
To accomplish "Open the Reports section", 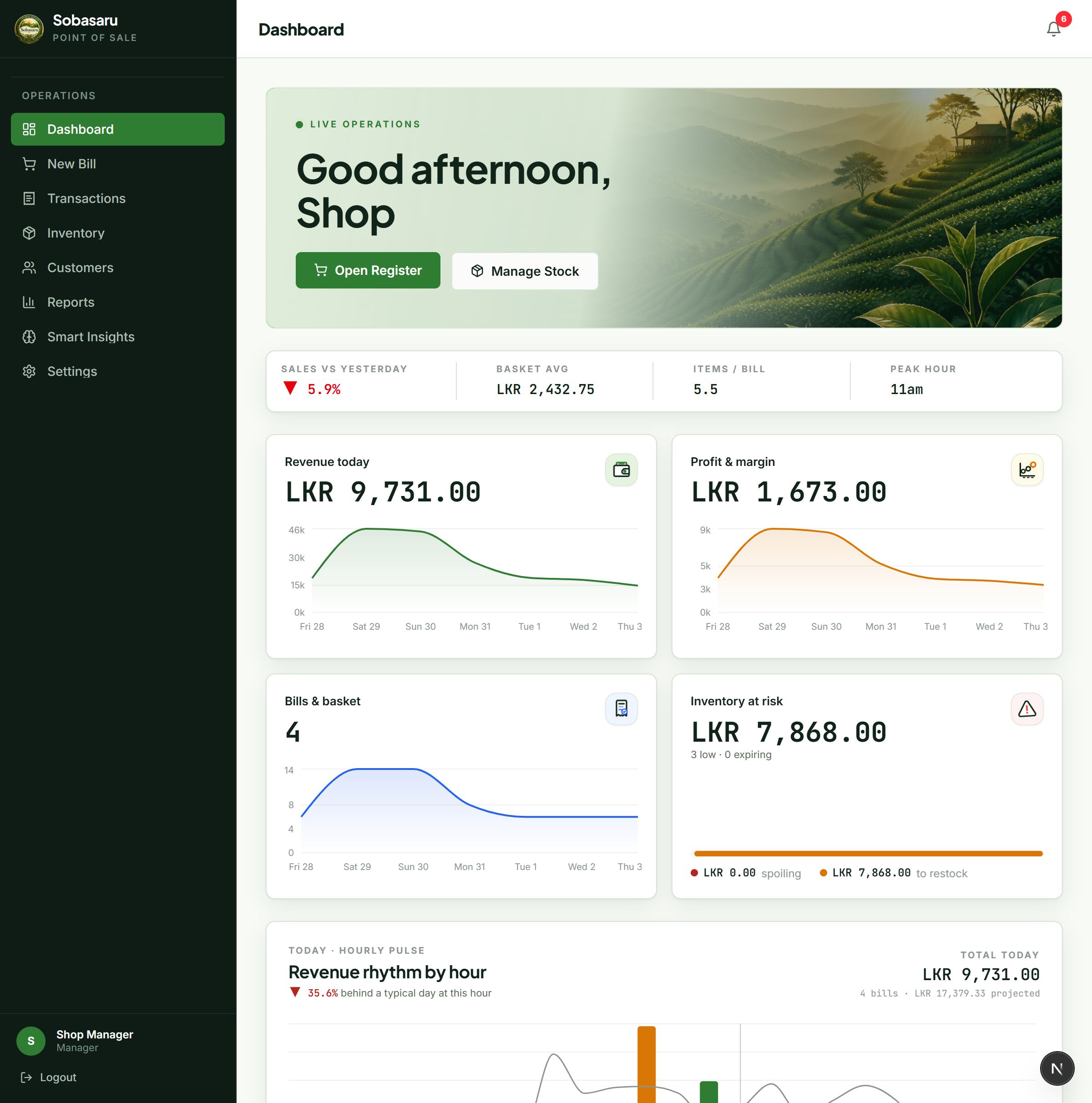I will point(117,302).
